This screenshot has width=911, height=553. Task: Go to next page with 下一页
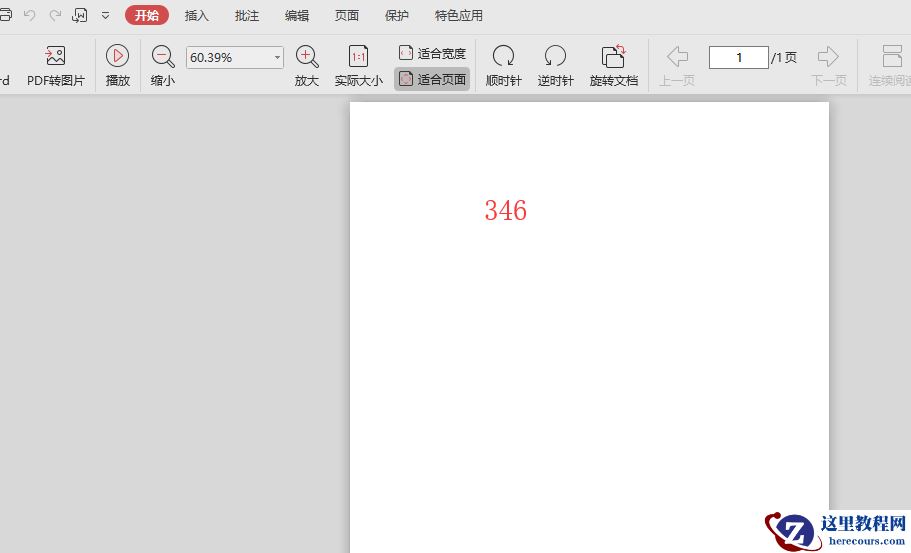click(x=828, y=66)
